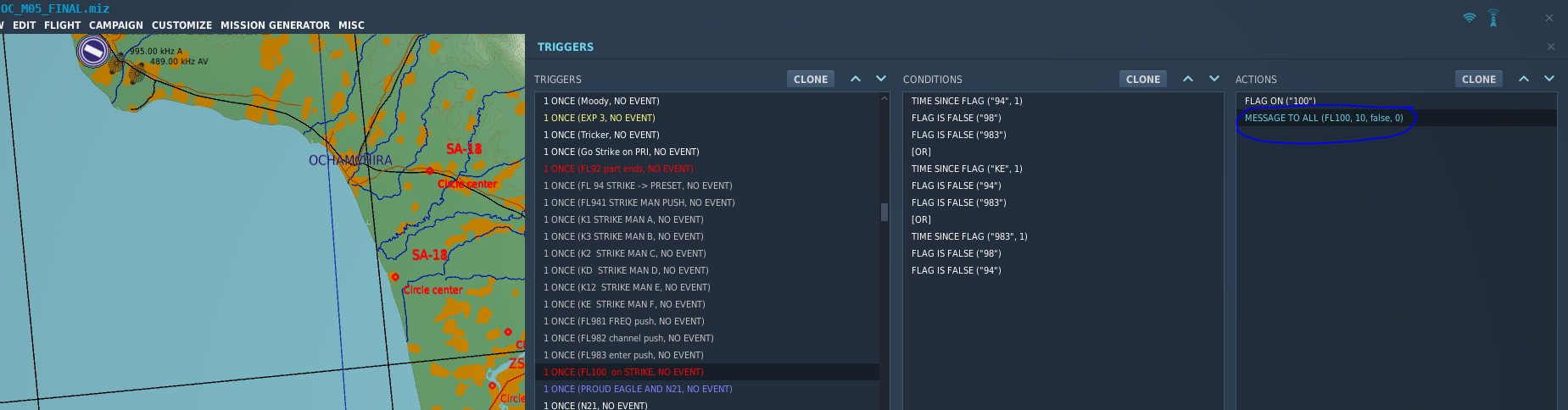
Task: Select the airbase marker on the map
Action: tap(93, 53)
